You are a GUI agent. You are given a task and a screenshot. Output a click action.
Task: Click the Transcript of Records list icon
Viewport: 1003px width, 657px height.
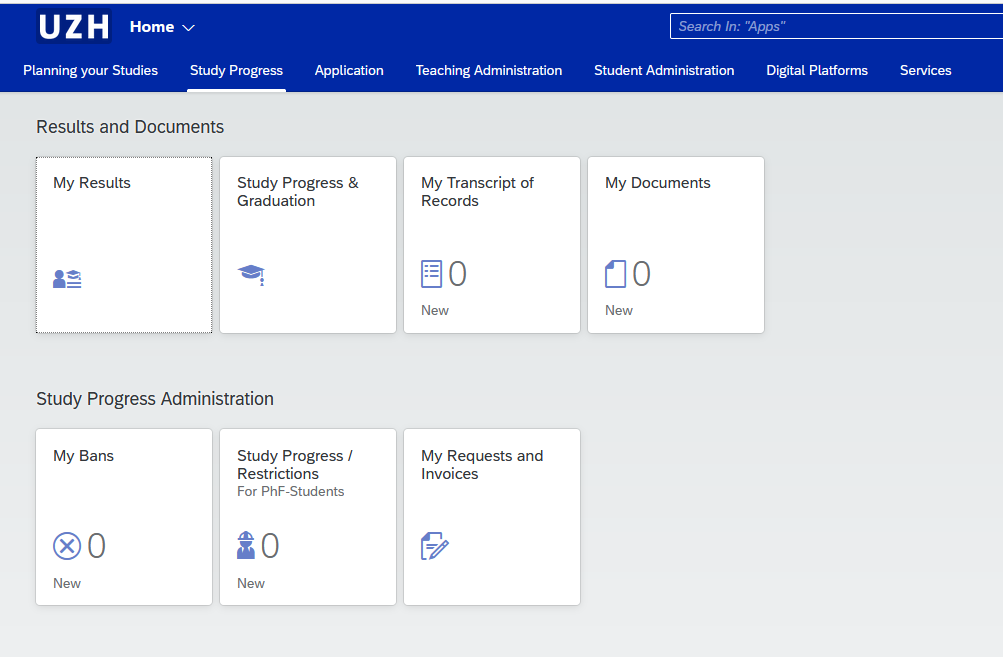(x=431, y=273)
